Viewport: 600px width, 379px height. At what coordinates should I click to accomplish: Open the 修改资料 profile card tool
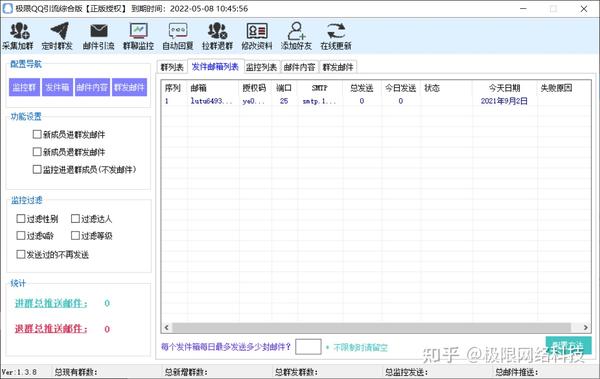point(256,36)
